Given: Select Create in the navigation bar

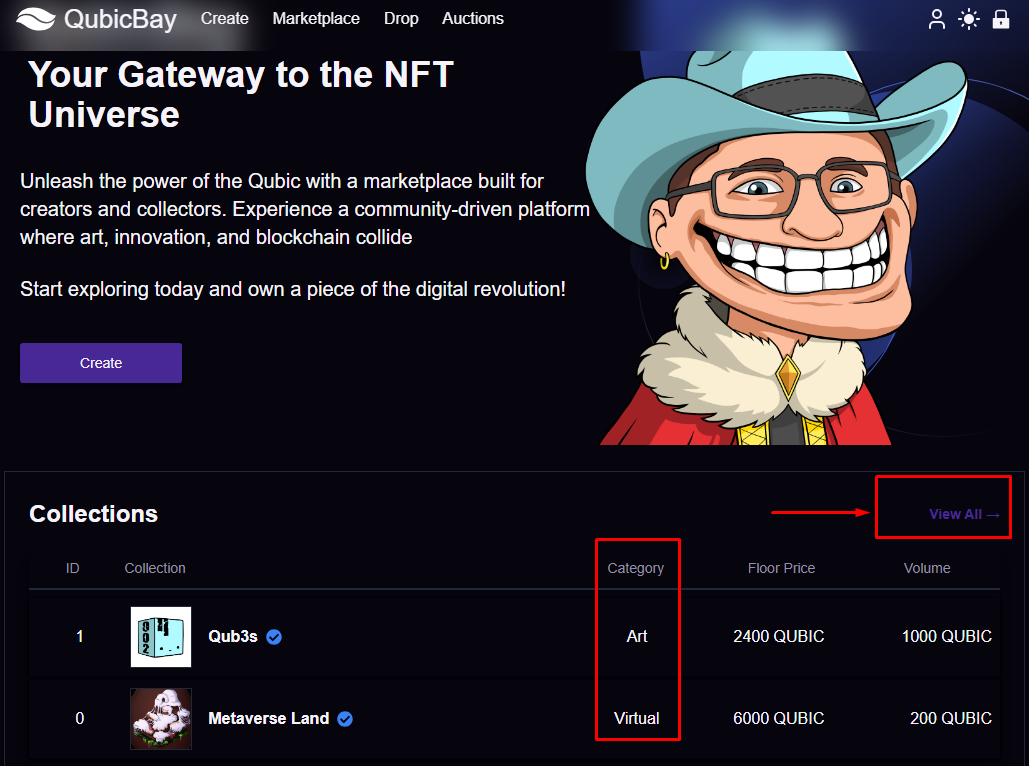Looking at the screenshot, I should coord(224,18).
